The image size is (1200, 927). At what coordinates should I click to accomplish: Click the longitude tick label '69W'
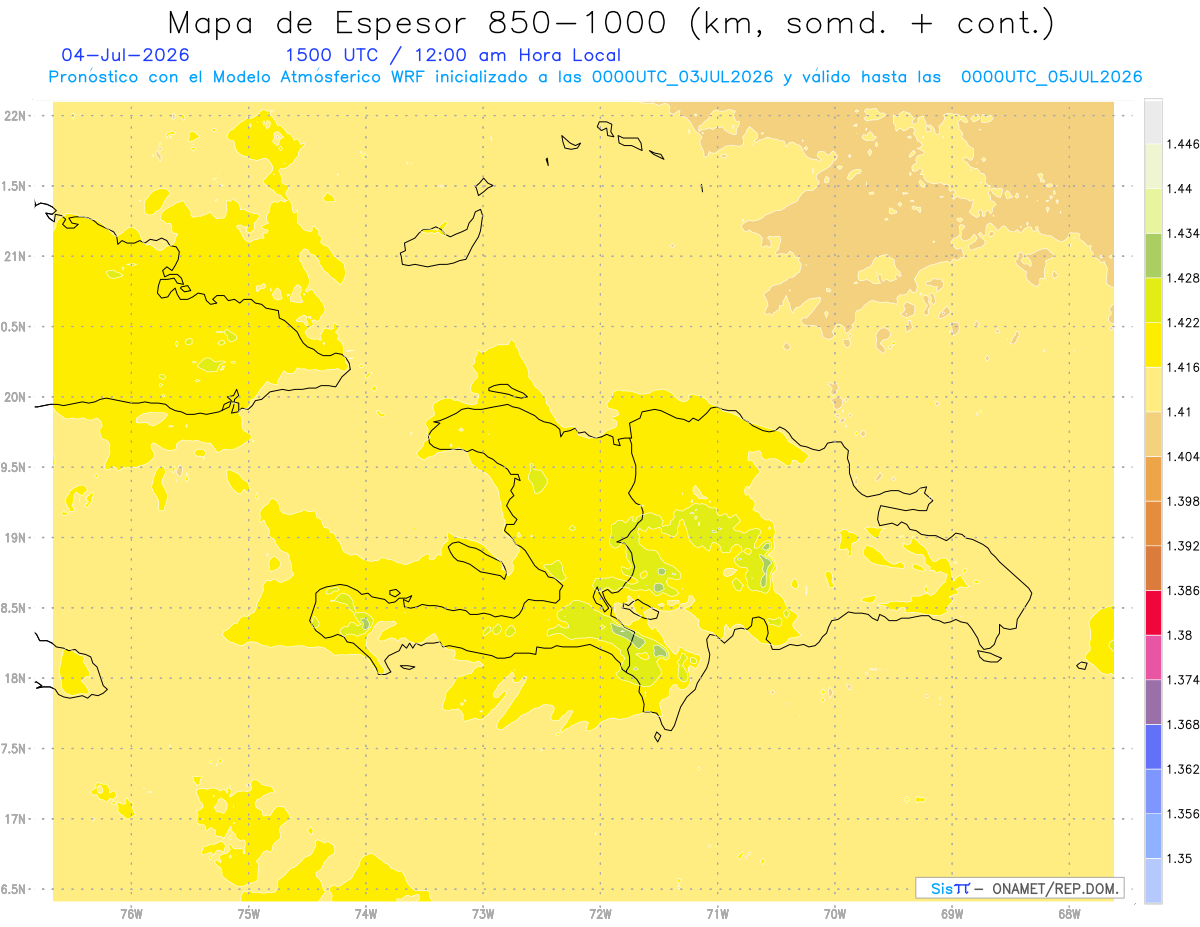click(x=952, y=913)
